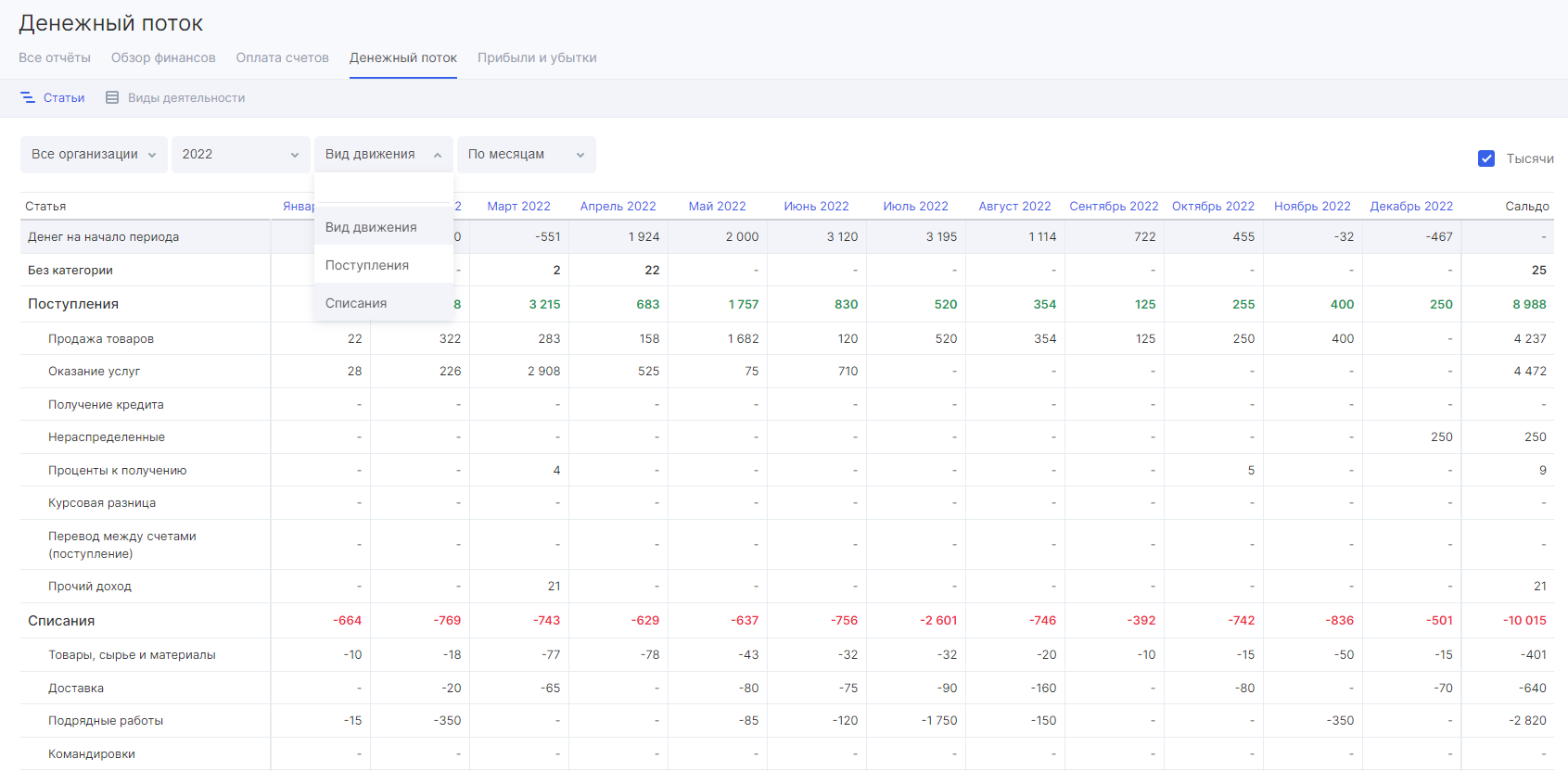Switch to the Обзор финансов tab

163,57
